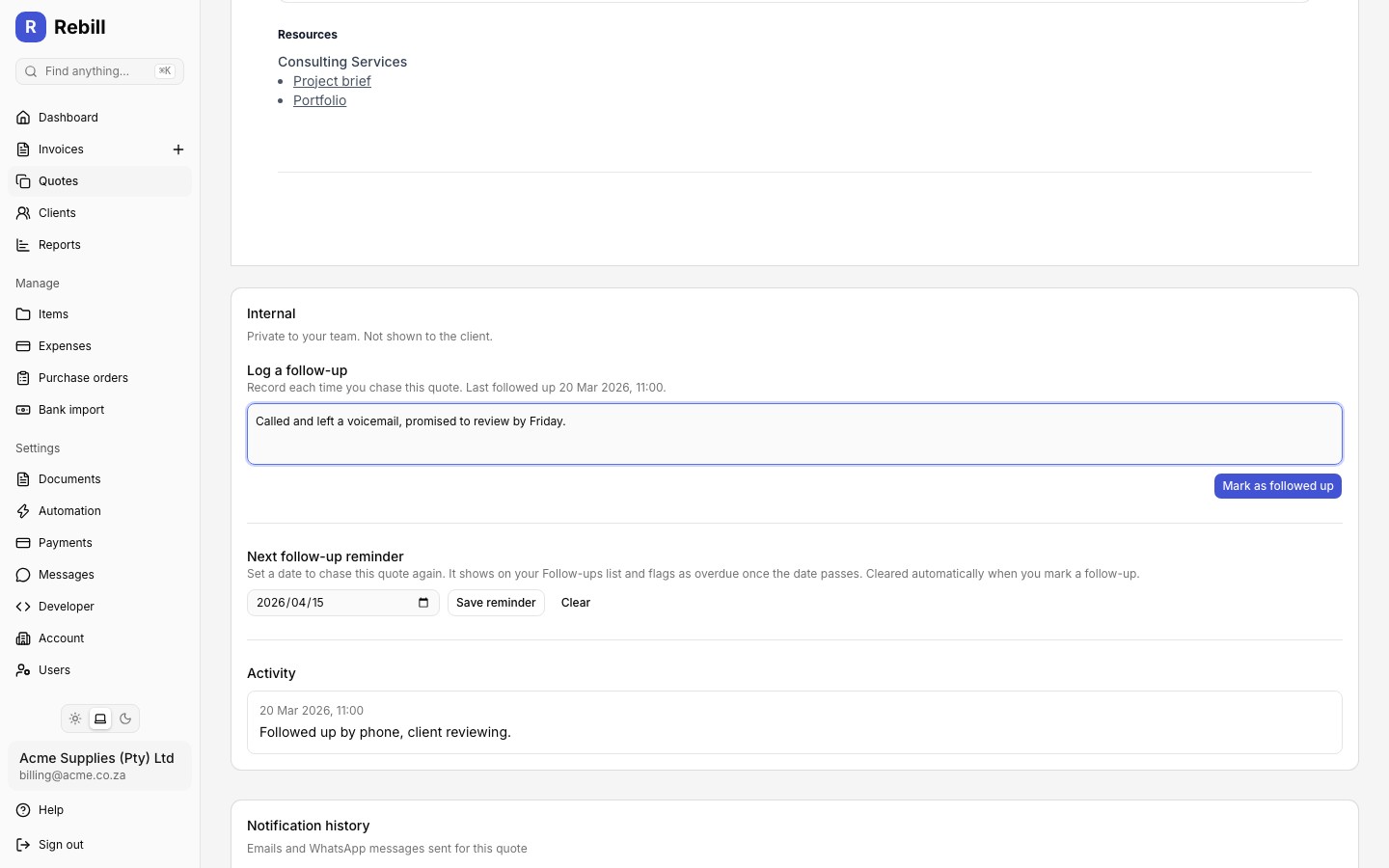Screen dimensions: 1389x868
Task: Click the 'Notification history' heading
Action: (309, 826)
